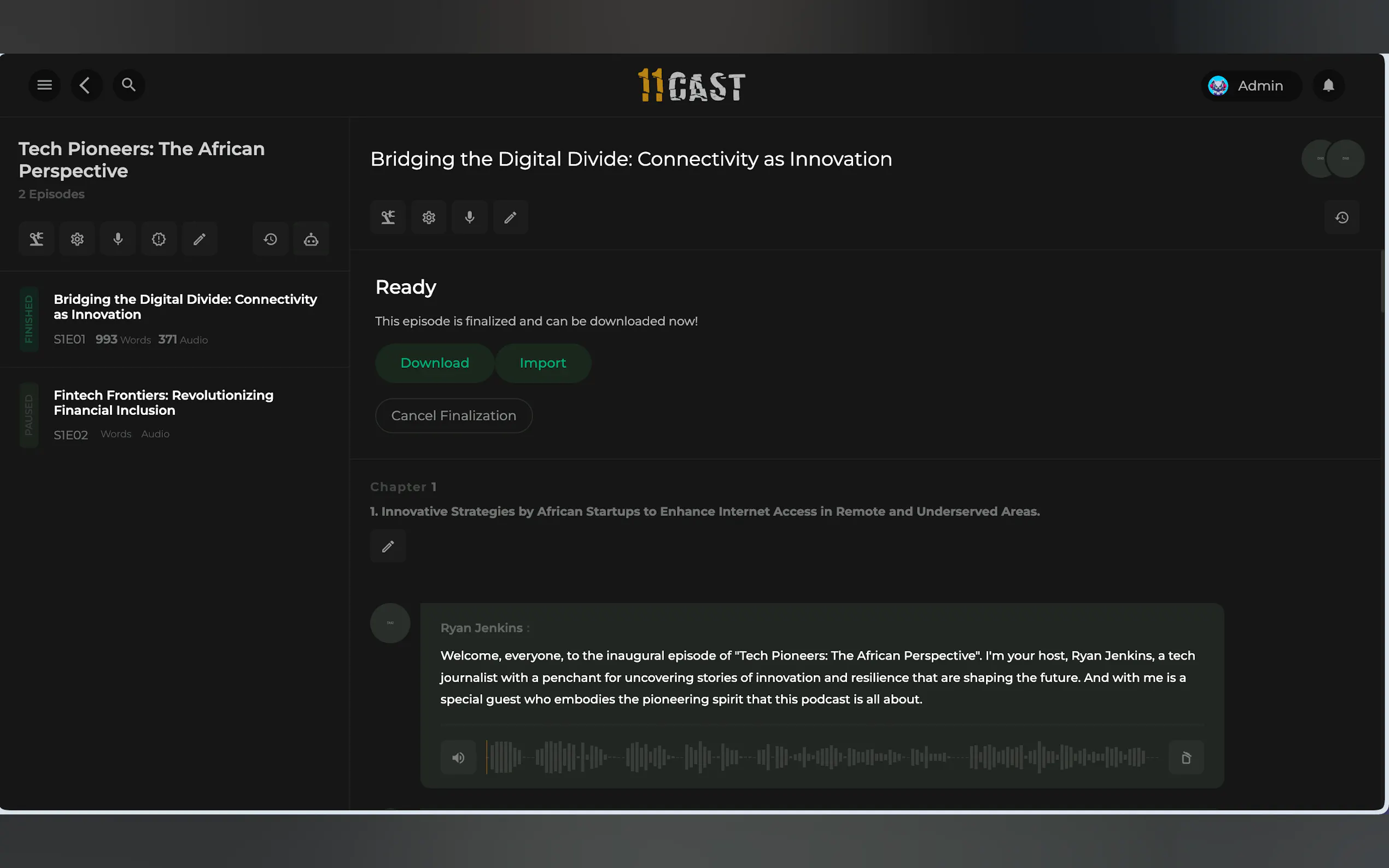Screen dimensions: 1389x868
Task: Edit podcast with sidebar pencil icon
Action: click(x=199, y=239)
